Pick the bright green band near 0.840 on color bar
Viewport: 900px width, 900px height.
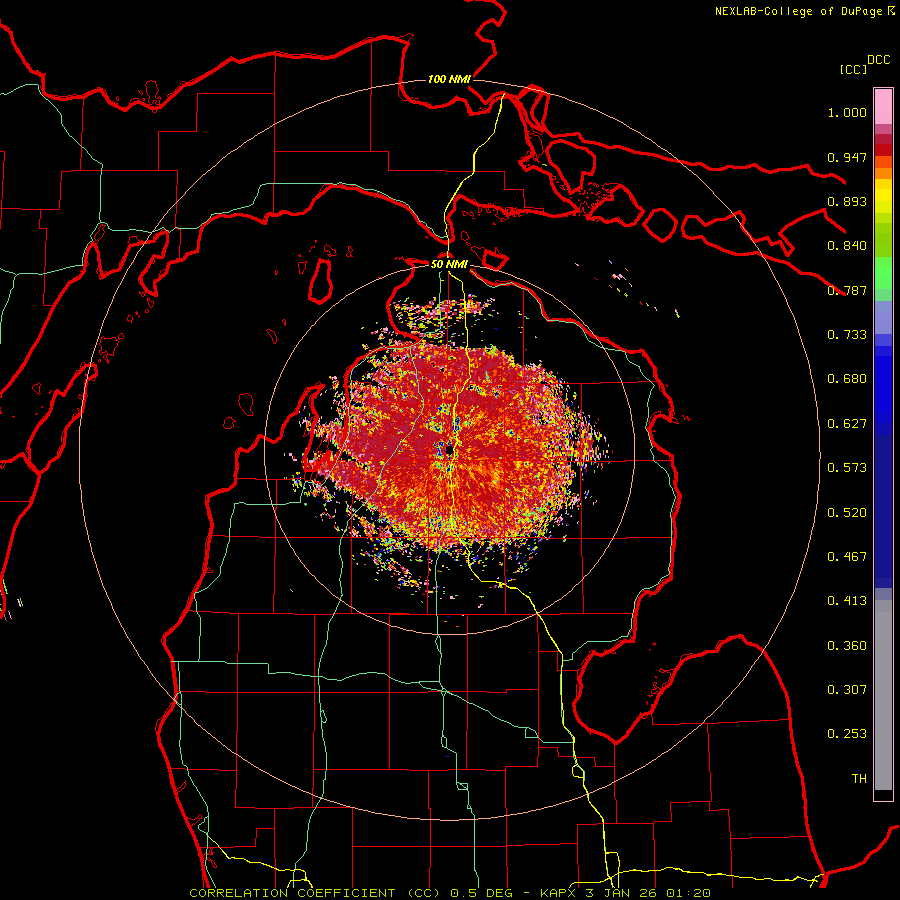tap(883, 273)
